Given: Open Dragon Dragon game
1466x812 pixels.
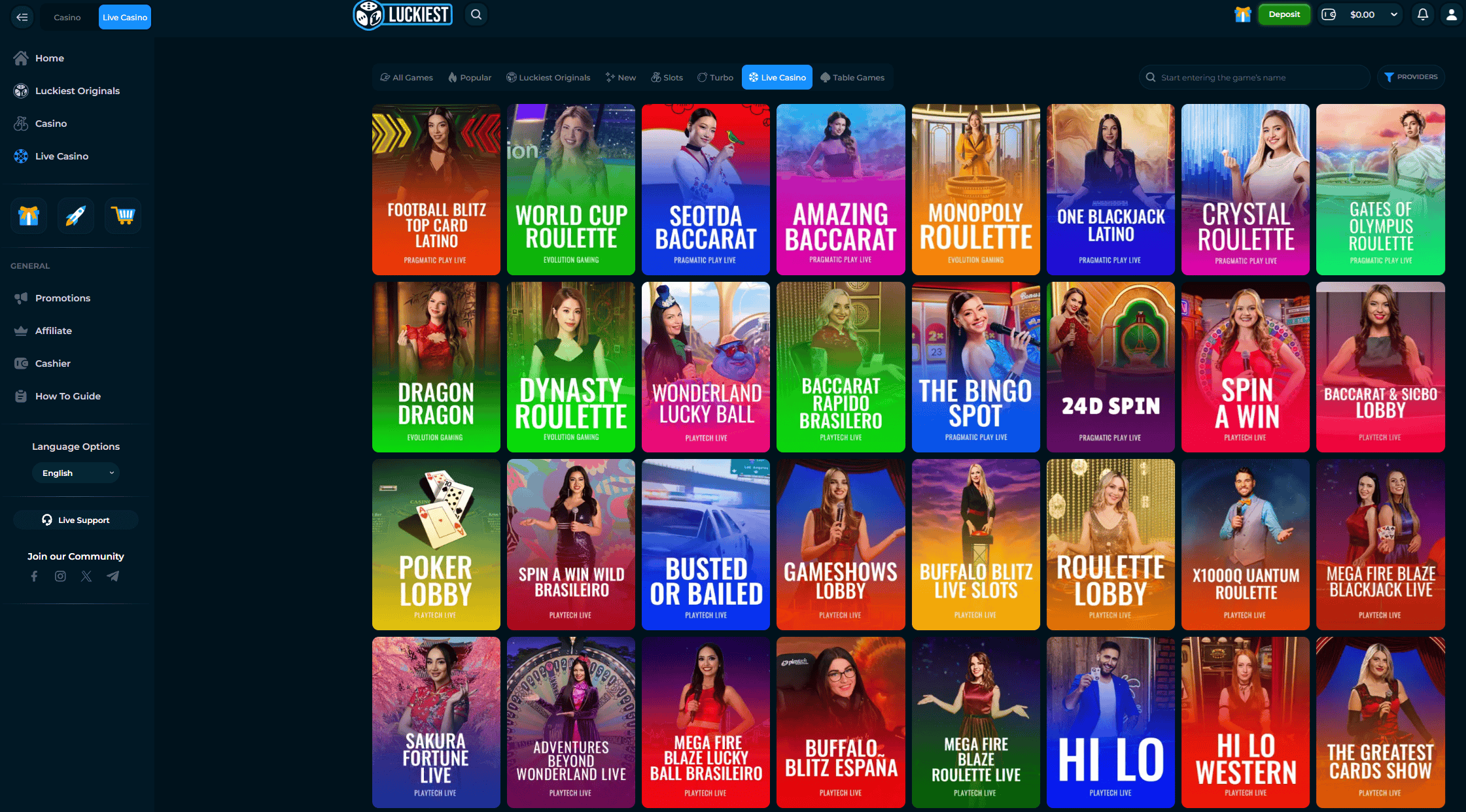Looking at the screenshot, I should pos(436,367).
